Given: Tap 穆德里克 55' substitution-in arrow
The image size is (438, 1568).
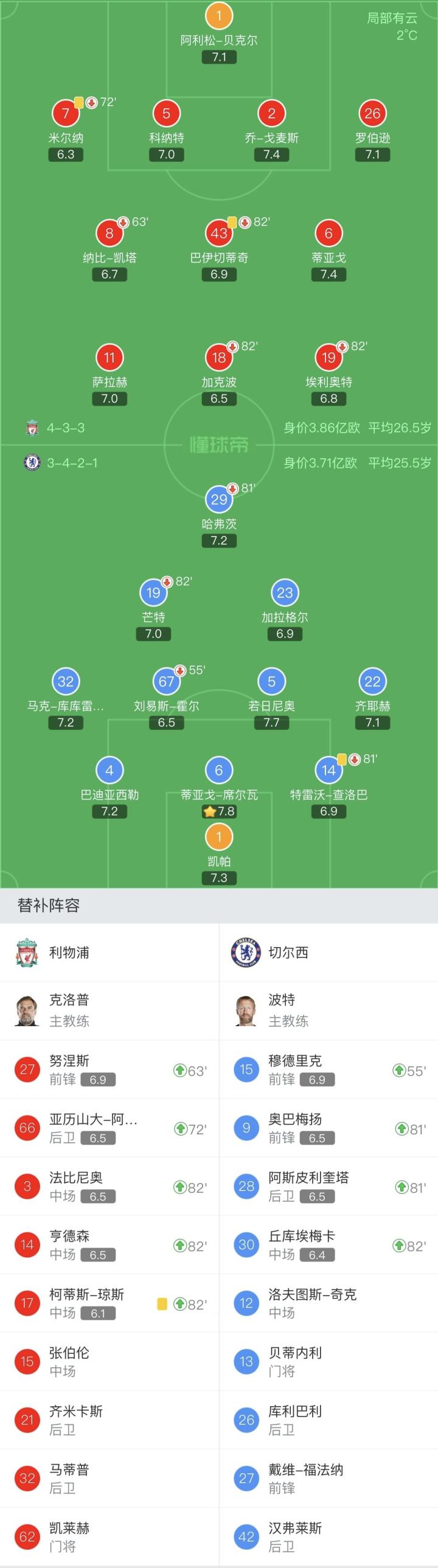Looking at the screenshot, I should click(399, 1070).
